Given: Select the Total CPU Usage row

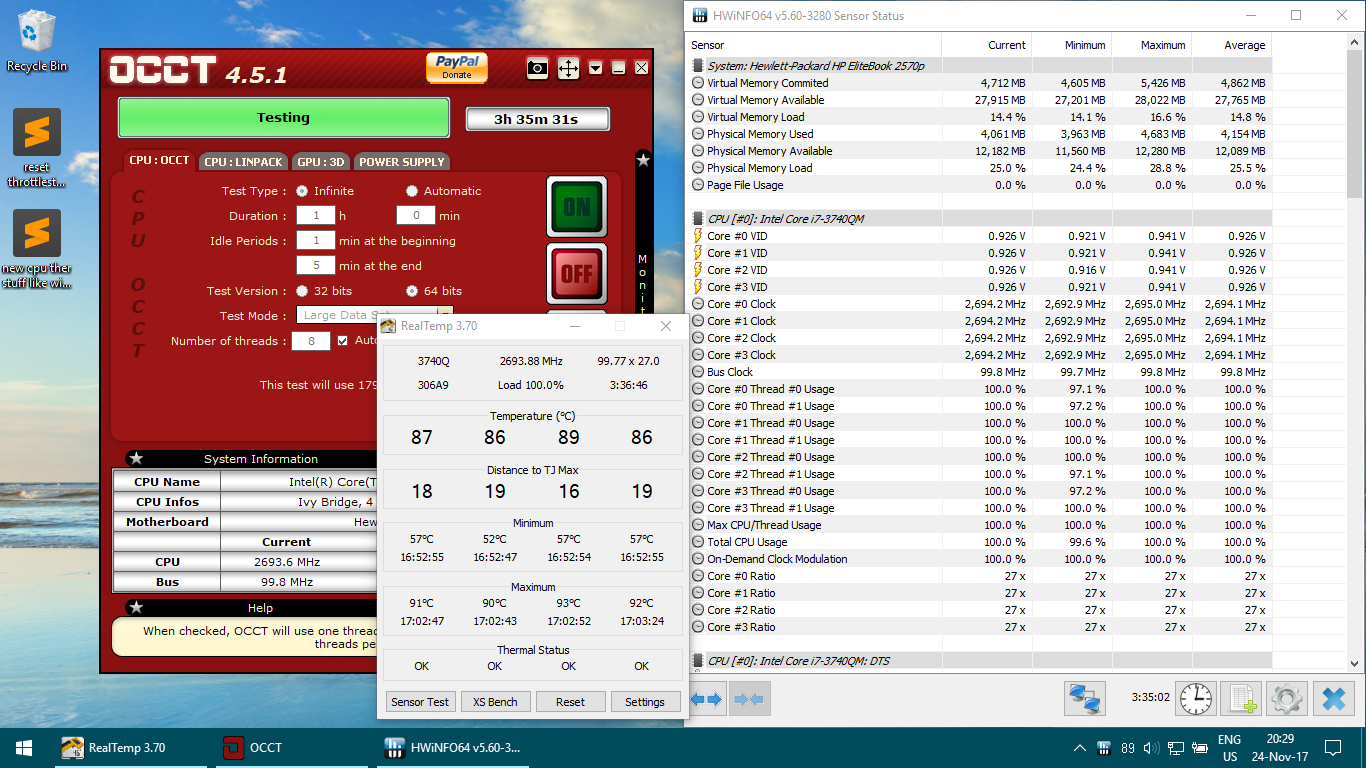Looking at the screenshot, I should coord(979,542).
